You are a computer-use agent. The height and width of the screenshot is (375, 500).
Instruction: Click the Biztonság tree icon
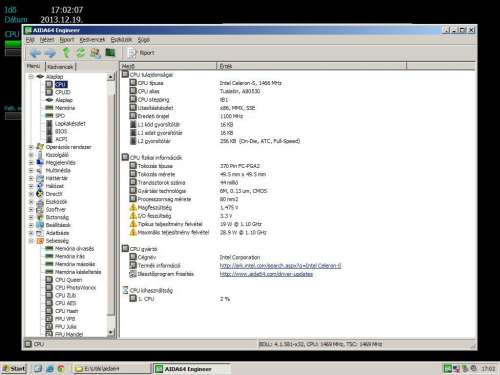coord(40,217)
